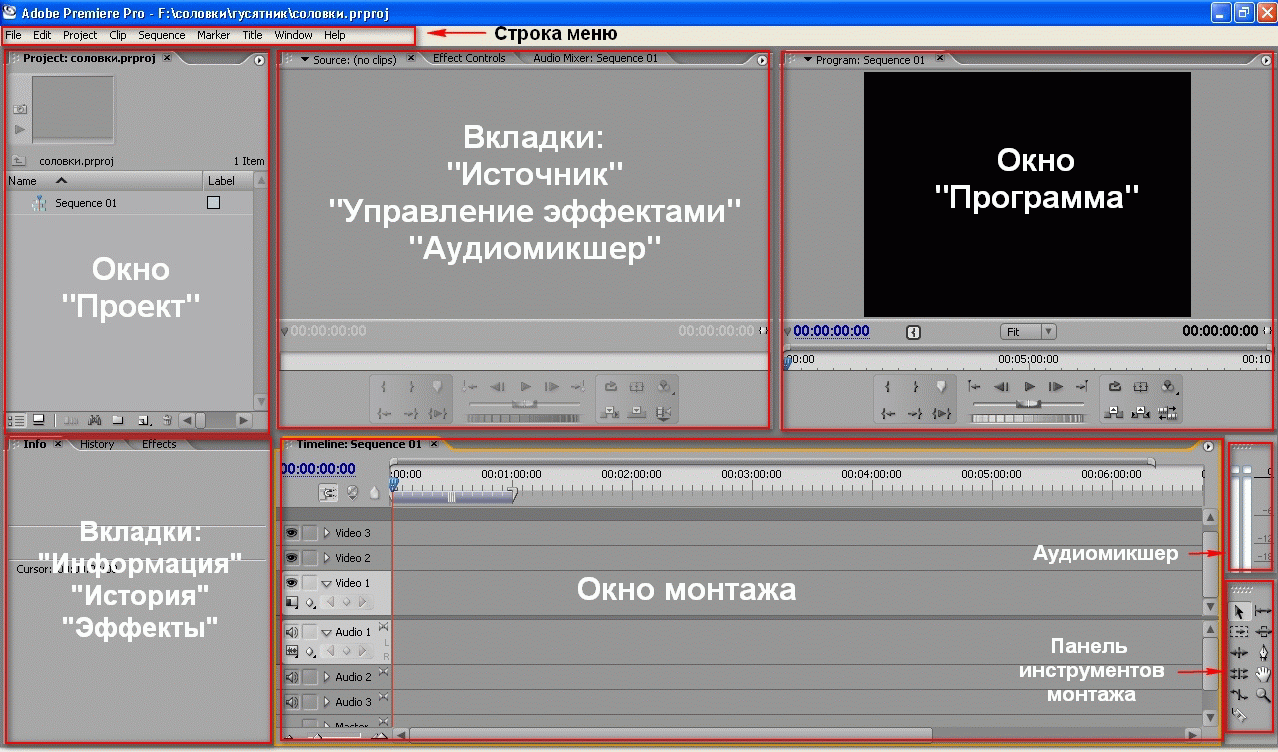This screenshot has width=1278, height=752.
Task: Open the Fit zoom level dropdown
Action: tap(1028, 331)
